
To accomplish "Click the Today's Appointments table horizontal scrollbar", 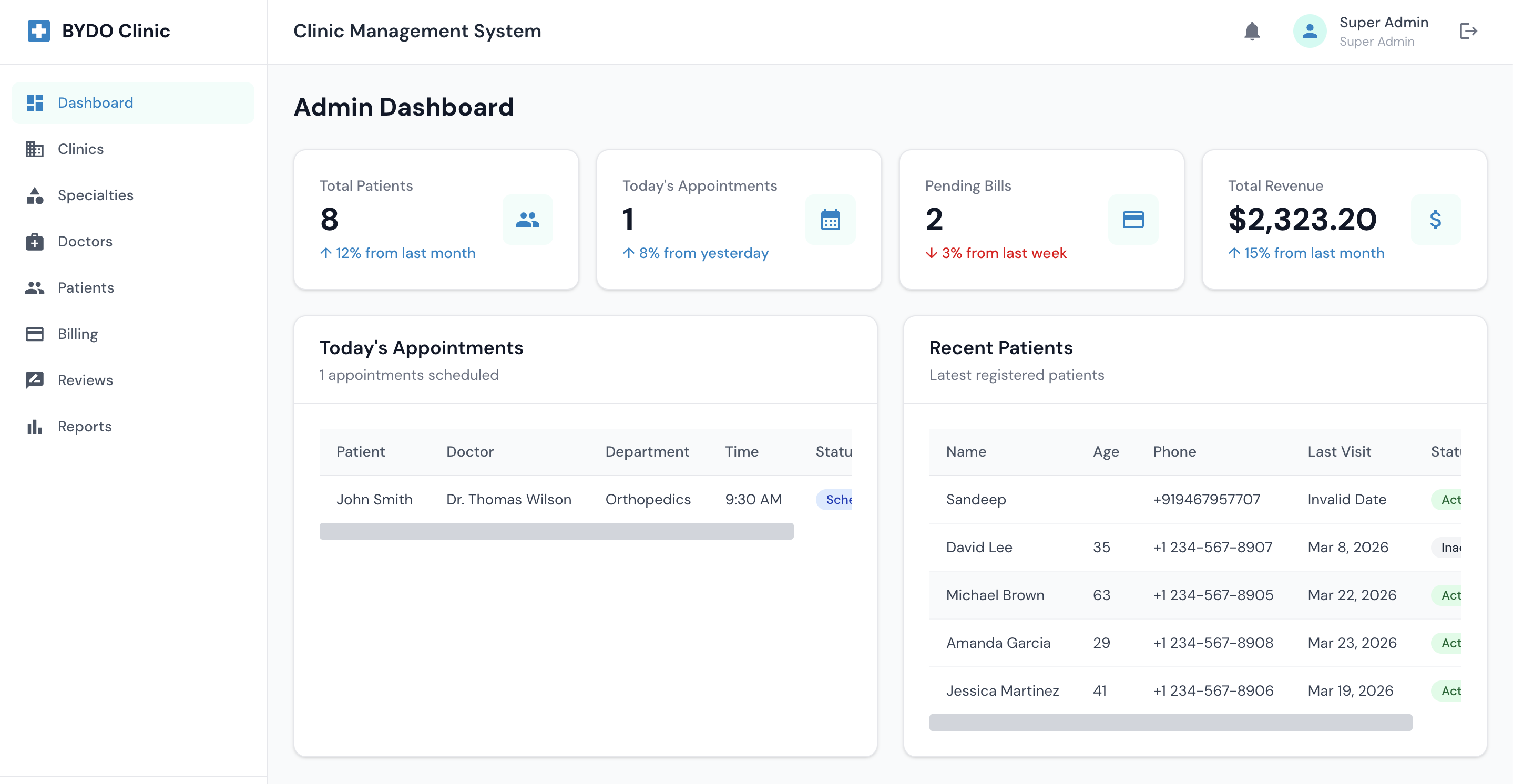I will 556,531.
